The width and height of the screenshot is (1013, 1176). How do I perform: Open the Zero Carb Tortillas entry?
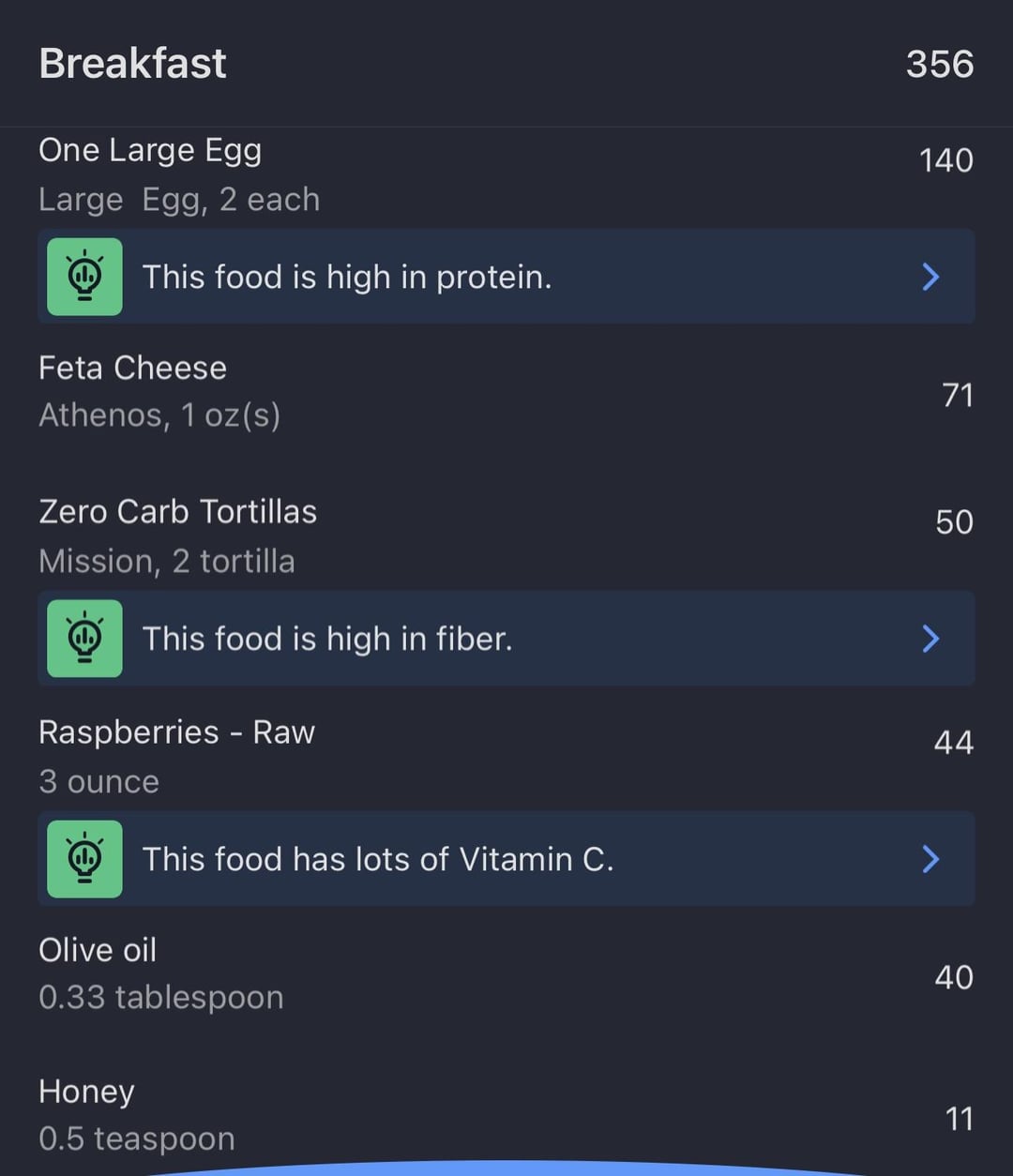(506, 535)
